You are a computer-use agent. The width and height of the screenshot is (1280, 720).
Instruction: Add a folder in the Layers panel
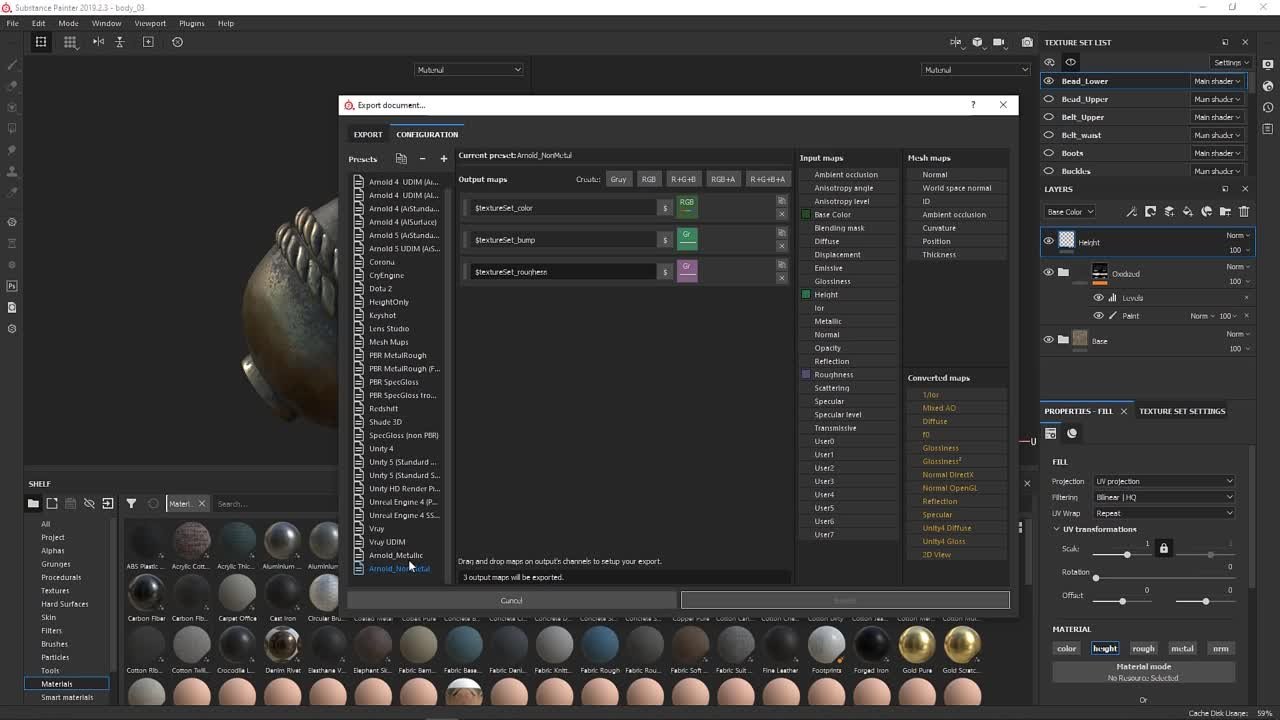click(1225, 212)
